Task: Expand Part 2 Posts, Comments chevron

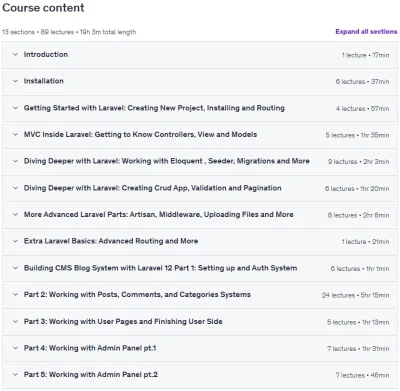Action: click(x=15, y=295)
